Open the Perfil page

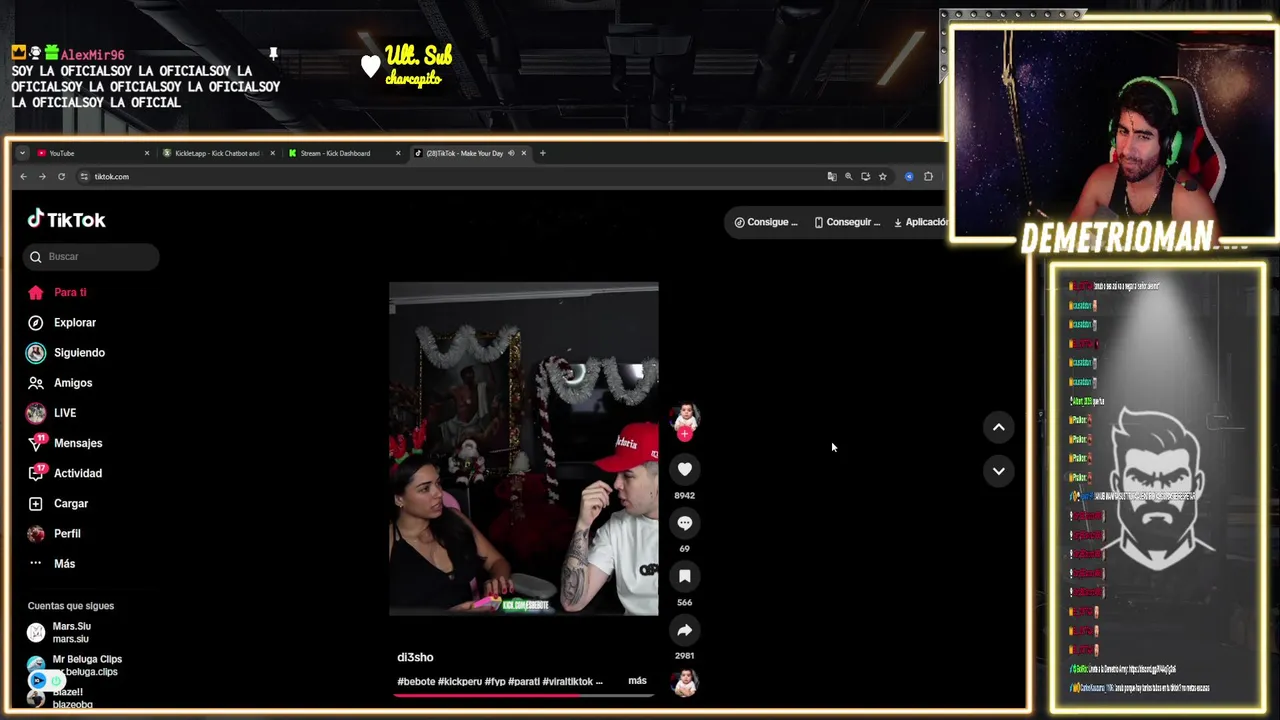[x=67, y=533]
